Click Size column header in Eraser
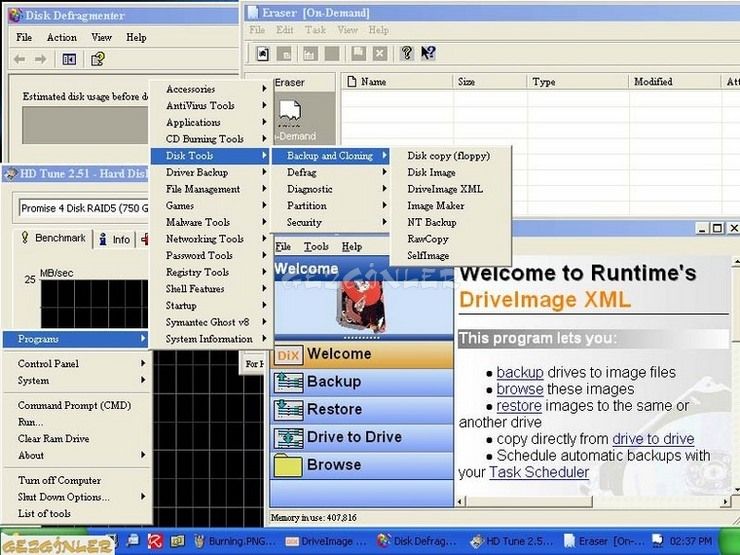 [490, 82]
